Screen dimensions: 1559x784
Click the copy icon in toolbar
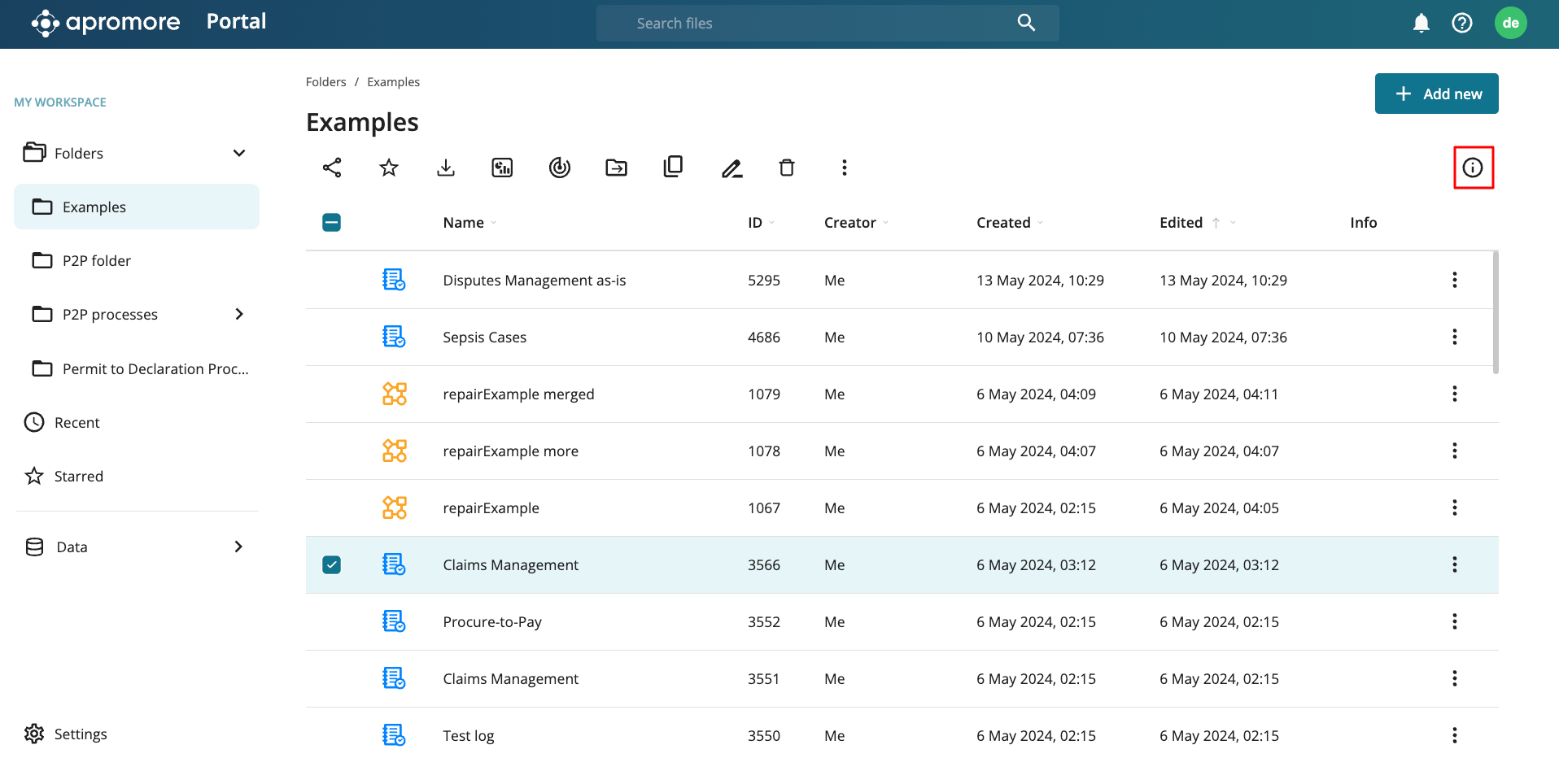pyautogui.click(x=673, y=167)
